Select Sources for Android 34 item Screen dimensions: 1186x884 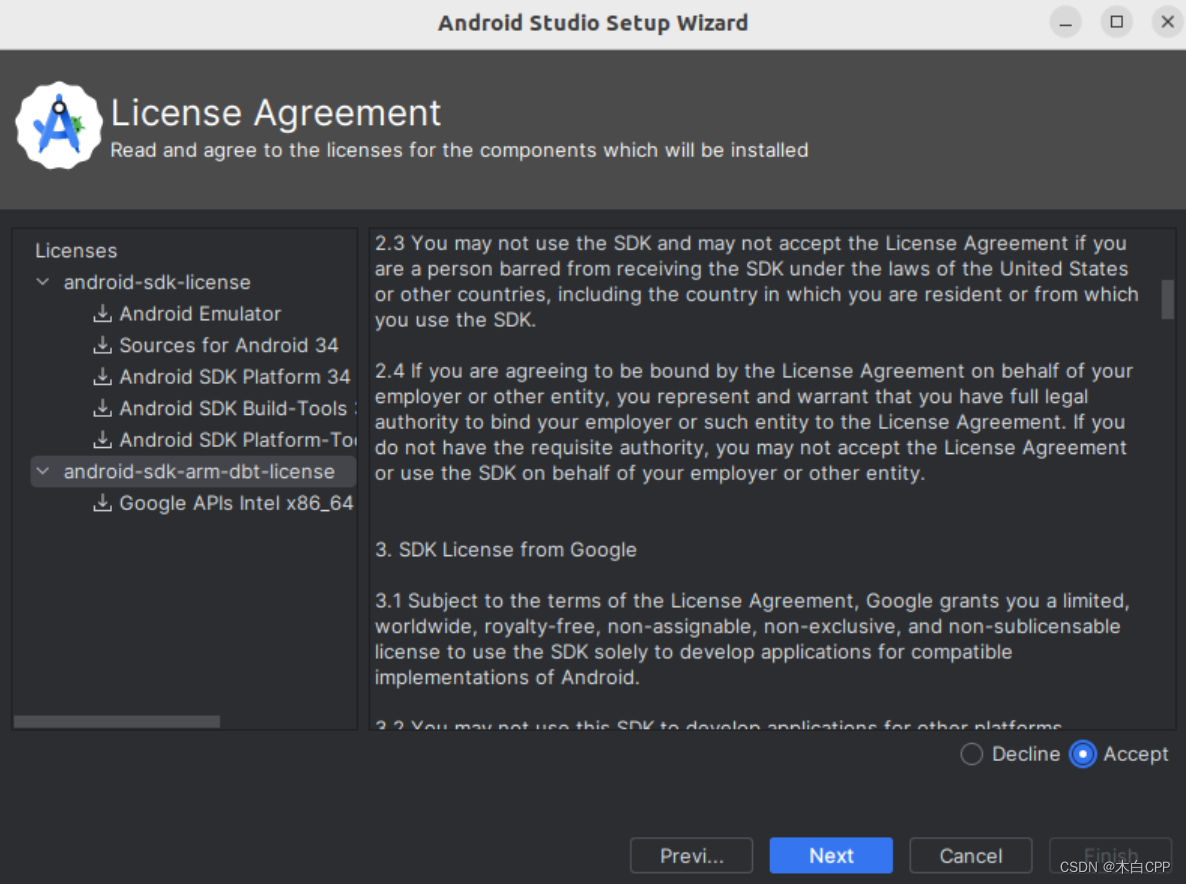[x=228, y=345]
